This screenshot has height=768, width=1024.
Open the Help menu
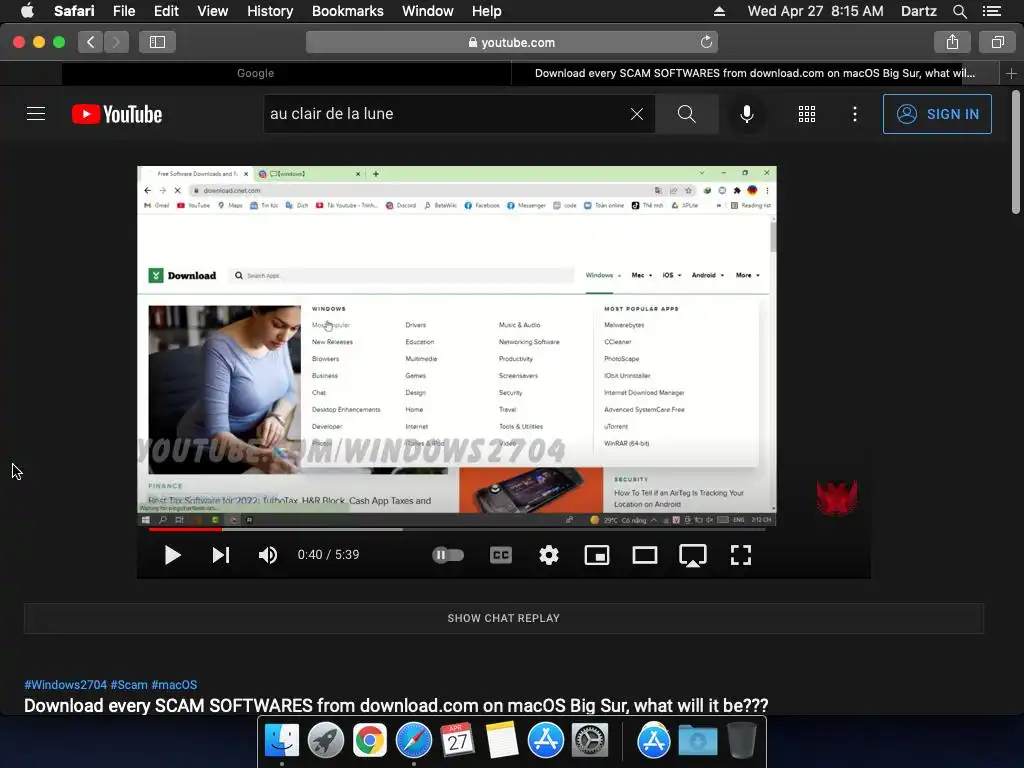click(x=487, y=11)
